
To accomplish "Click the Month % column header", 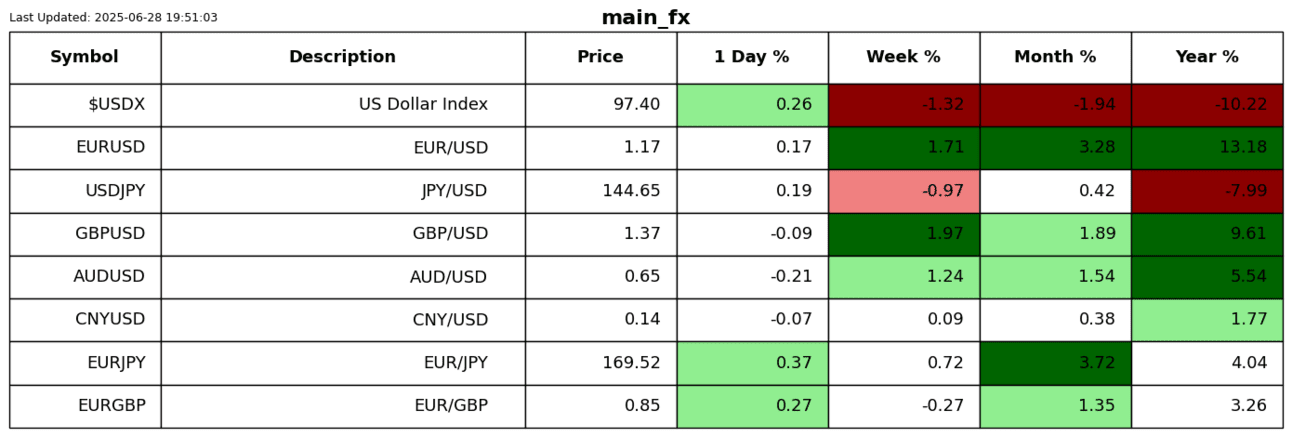I will tap(1055, 57).
